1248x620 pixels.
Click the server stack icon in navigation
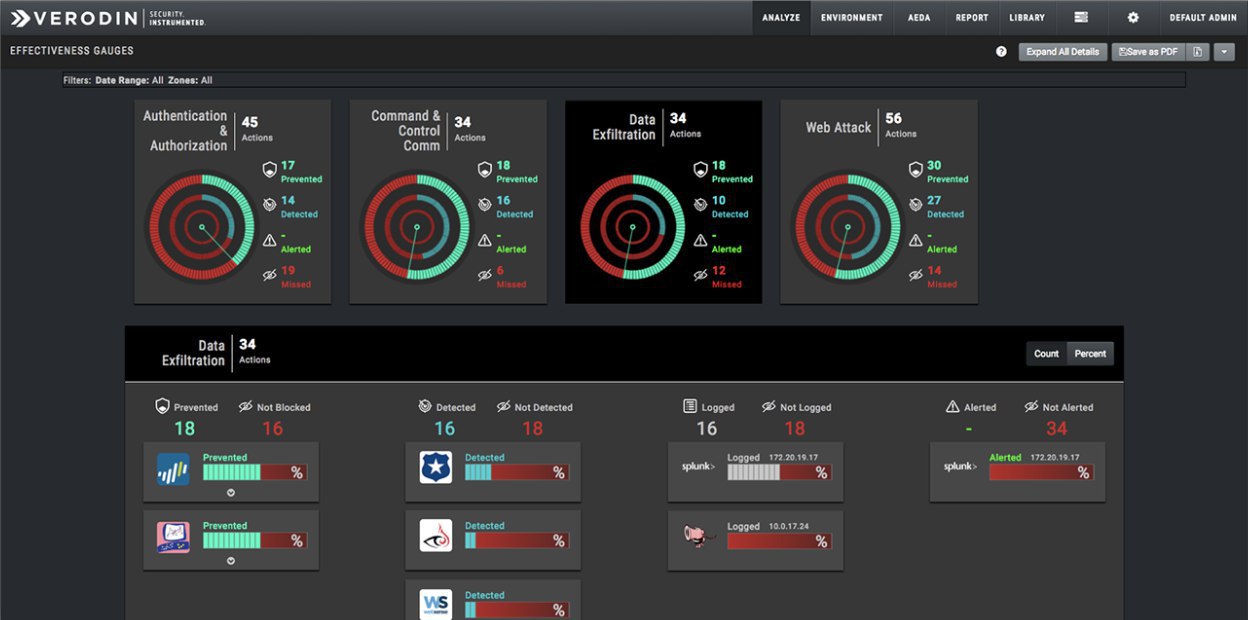(1081, 17)
